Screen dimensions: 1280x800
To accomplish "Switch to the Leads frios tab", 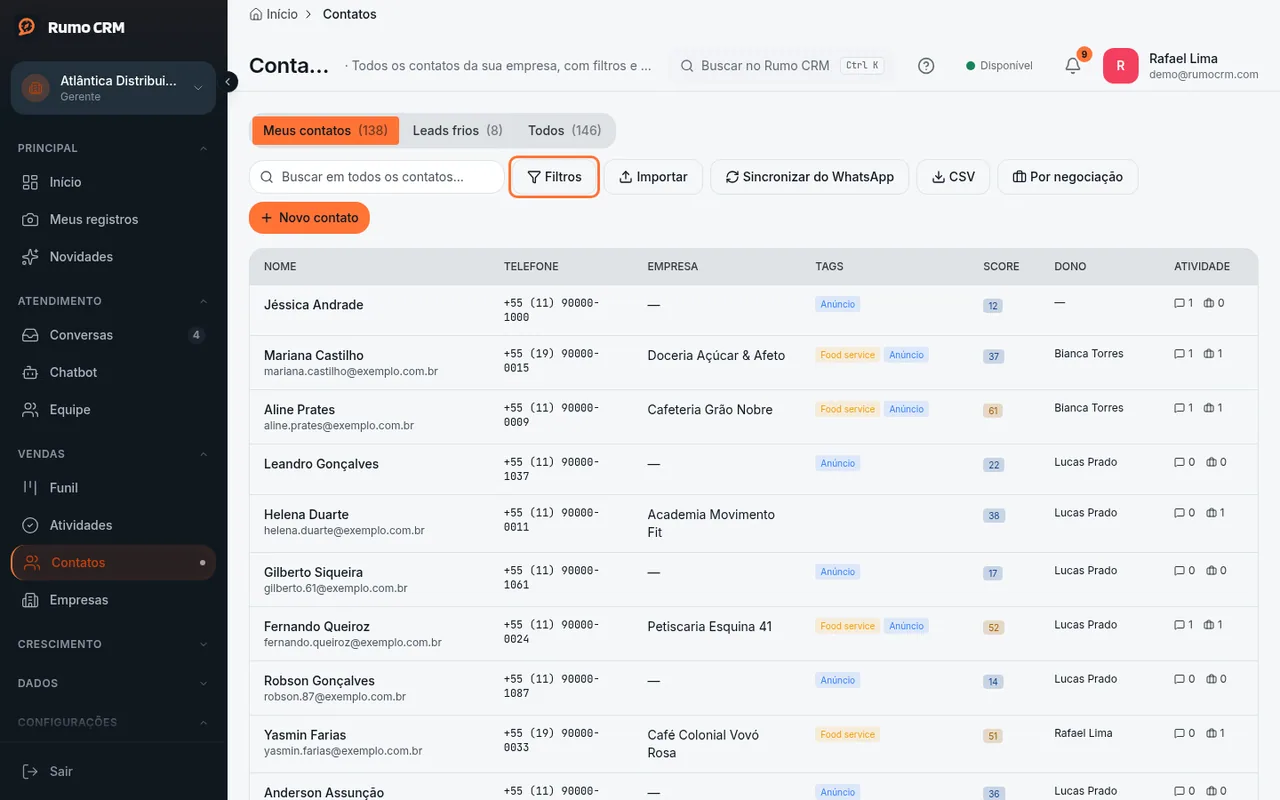I will pyautogui.click(x=457, y=131).
